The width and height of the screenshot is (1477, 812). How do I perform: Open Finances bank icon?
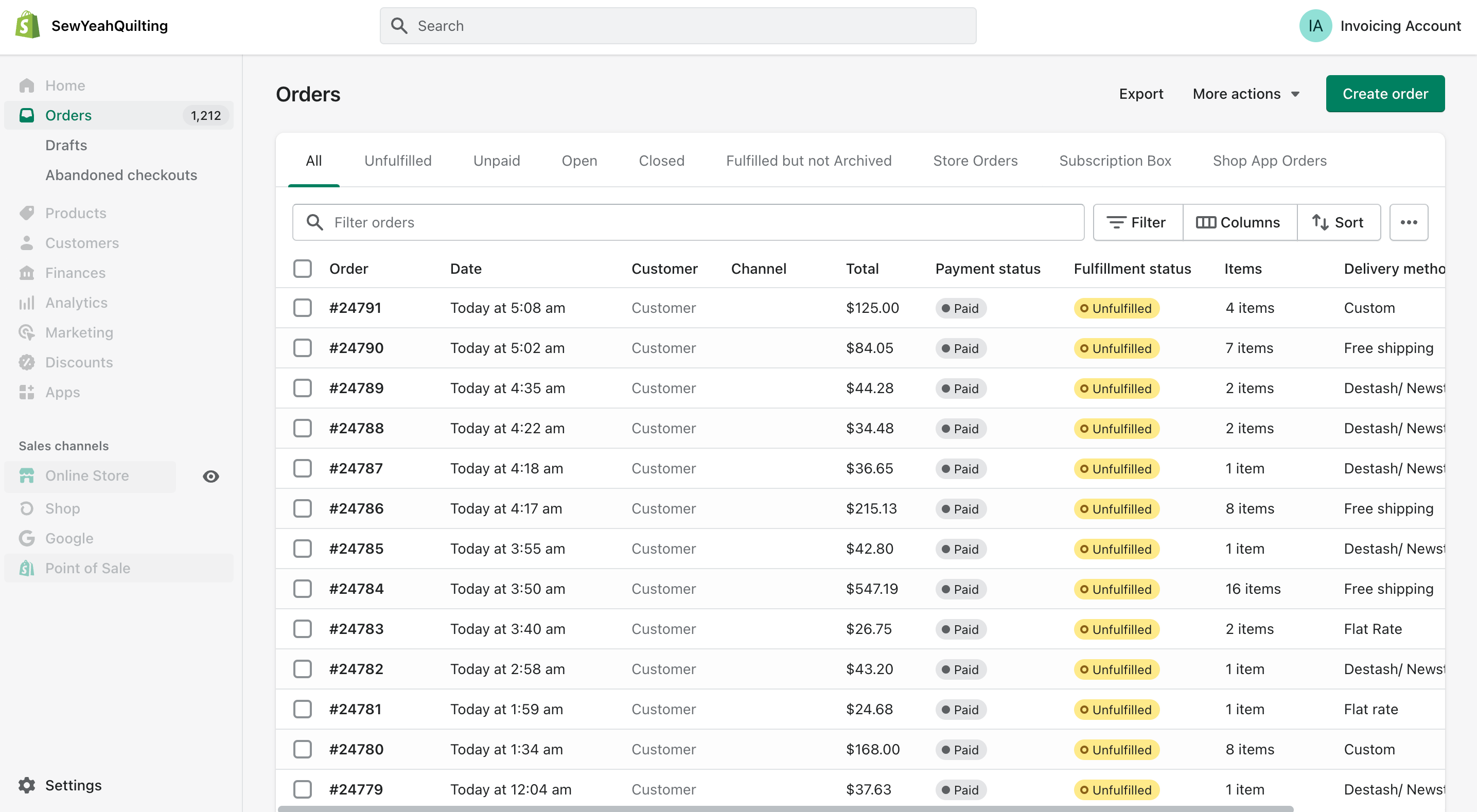click(27, 272)
